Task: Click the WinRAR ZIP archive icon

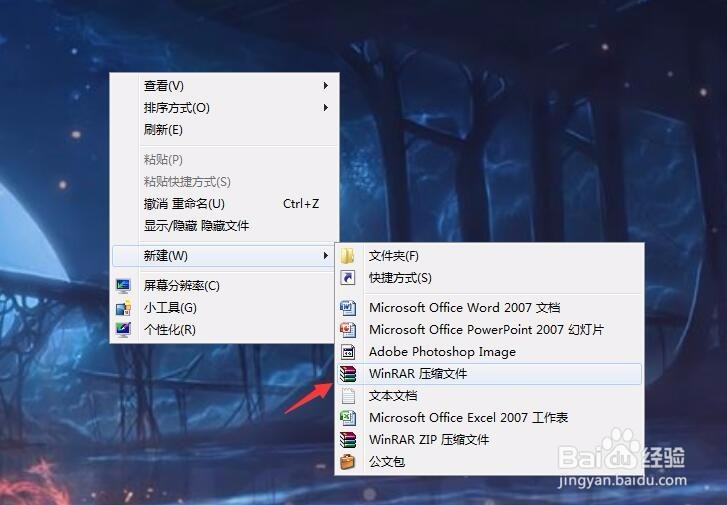Action: pos(348,440)
